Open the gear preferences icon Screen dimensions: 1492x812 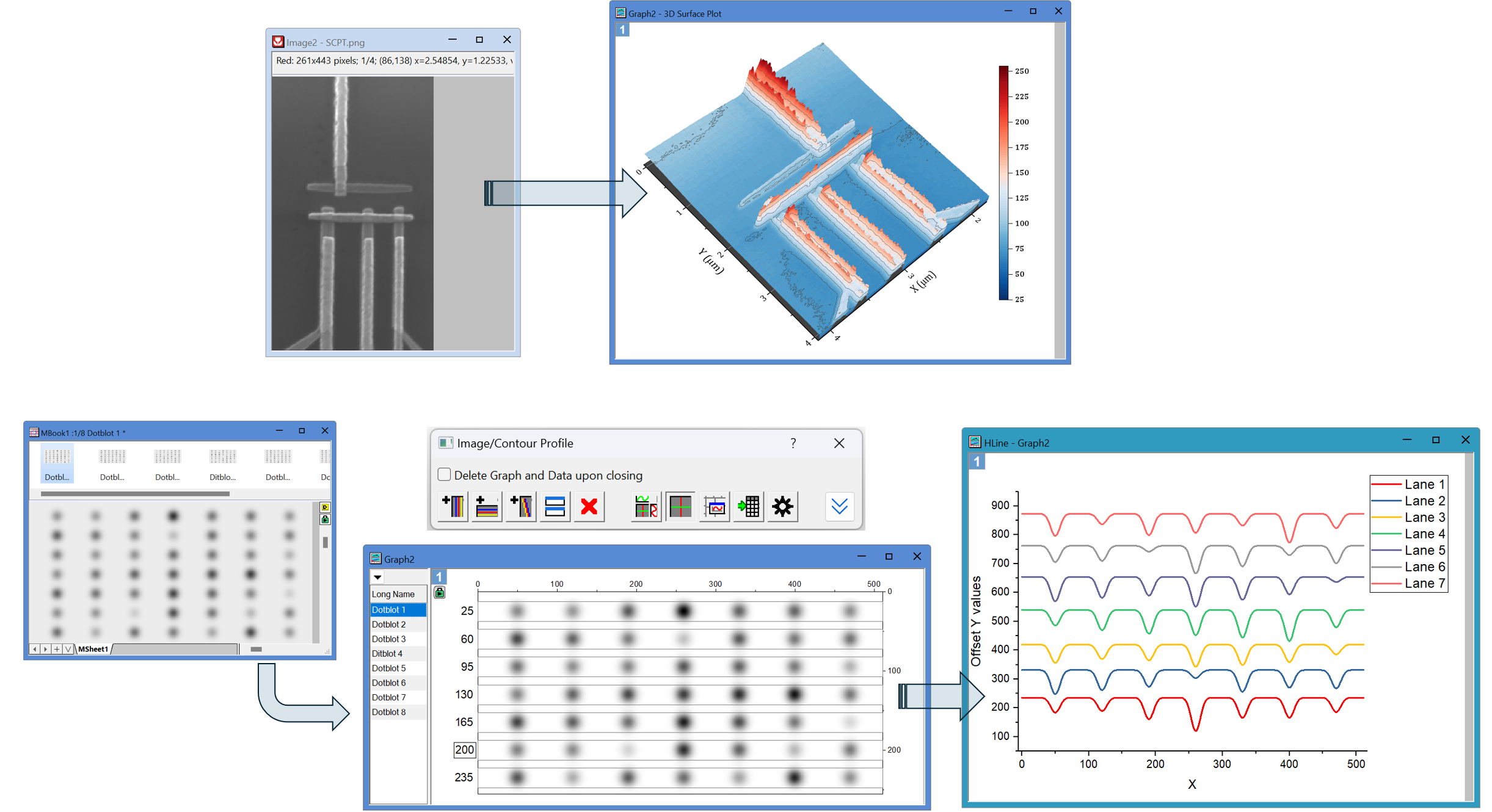point(782,507)
